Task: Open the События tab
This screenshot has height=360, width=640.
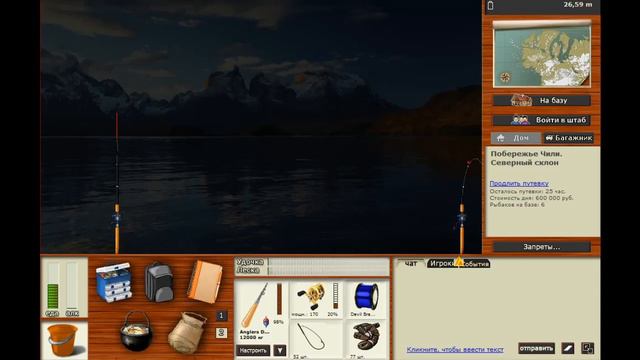Action: (476, 264)
